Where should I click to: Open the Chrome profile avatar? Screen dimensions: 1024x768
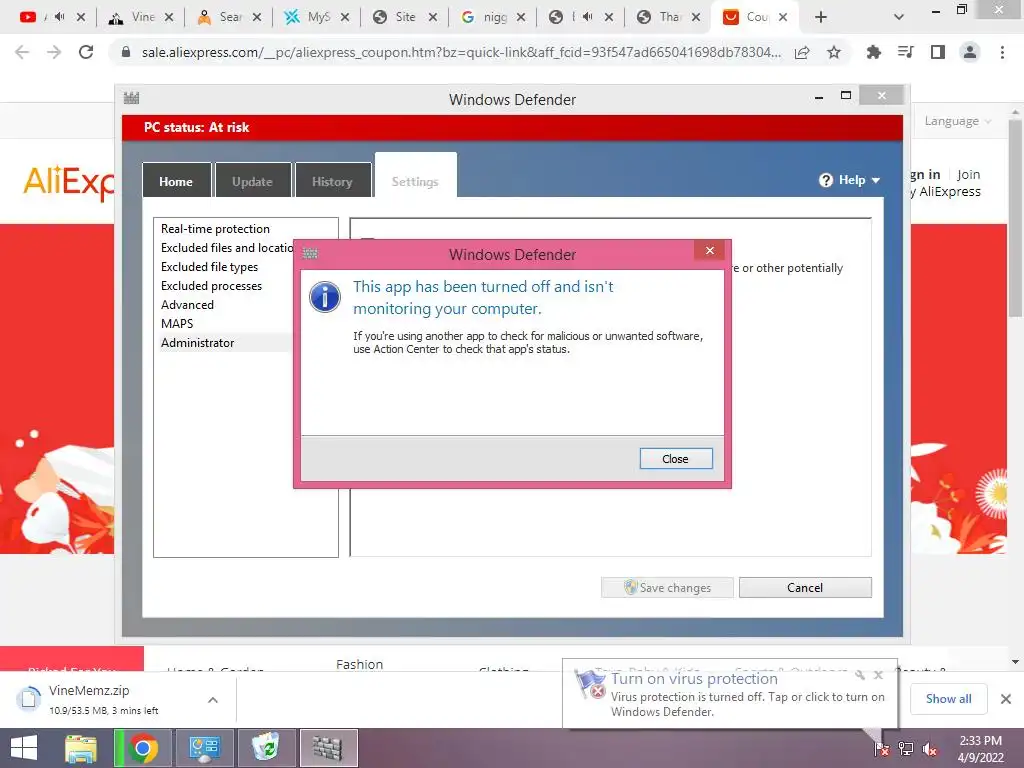(x=970, y=52)
